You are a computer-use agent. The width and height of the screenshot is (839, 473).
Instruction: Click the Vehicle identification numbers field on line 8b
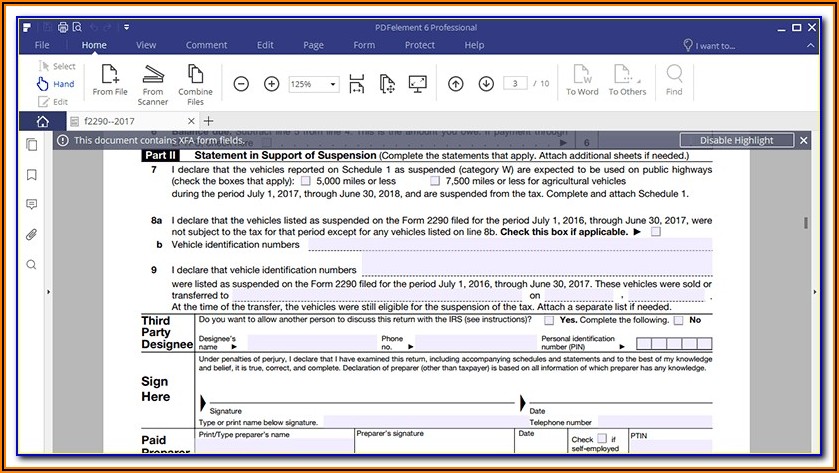pos(509,244)
